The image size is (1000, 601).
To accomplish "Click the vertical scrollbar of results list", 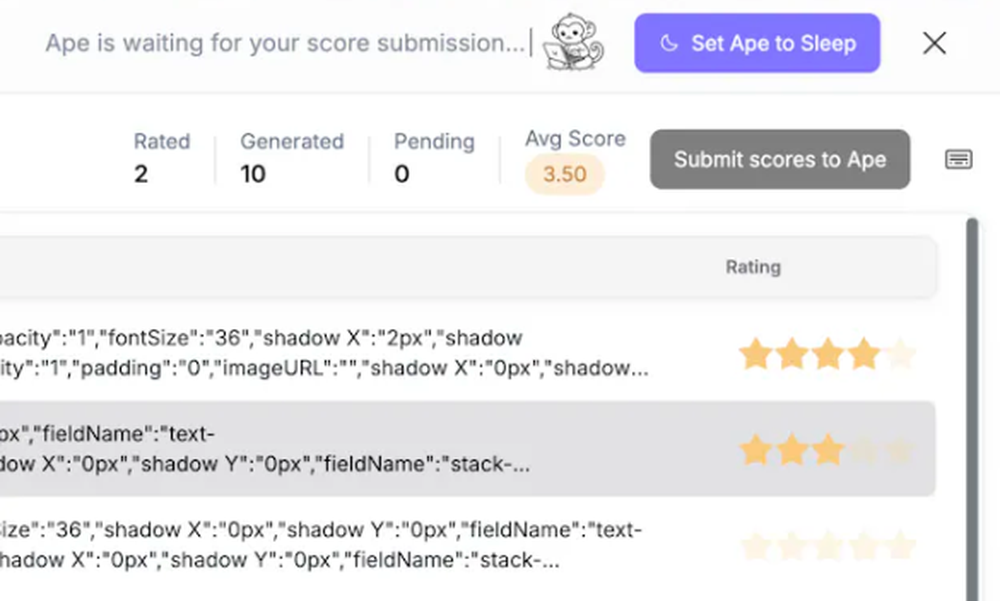I will tap(972, 408).
